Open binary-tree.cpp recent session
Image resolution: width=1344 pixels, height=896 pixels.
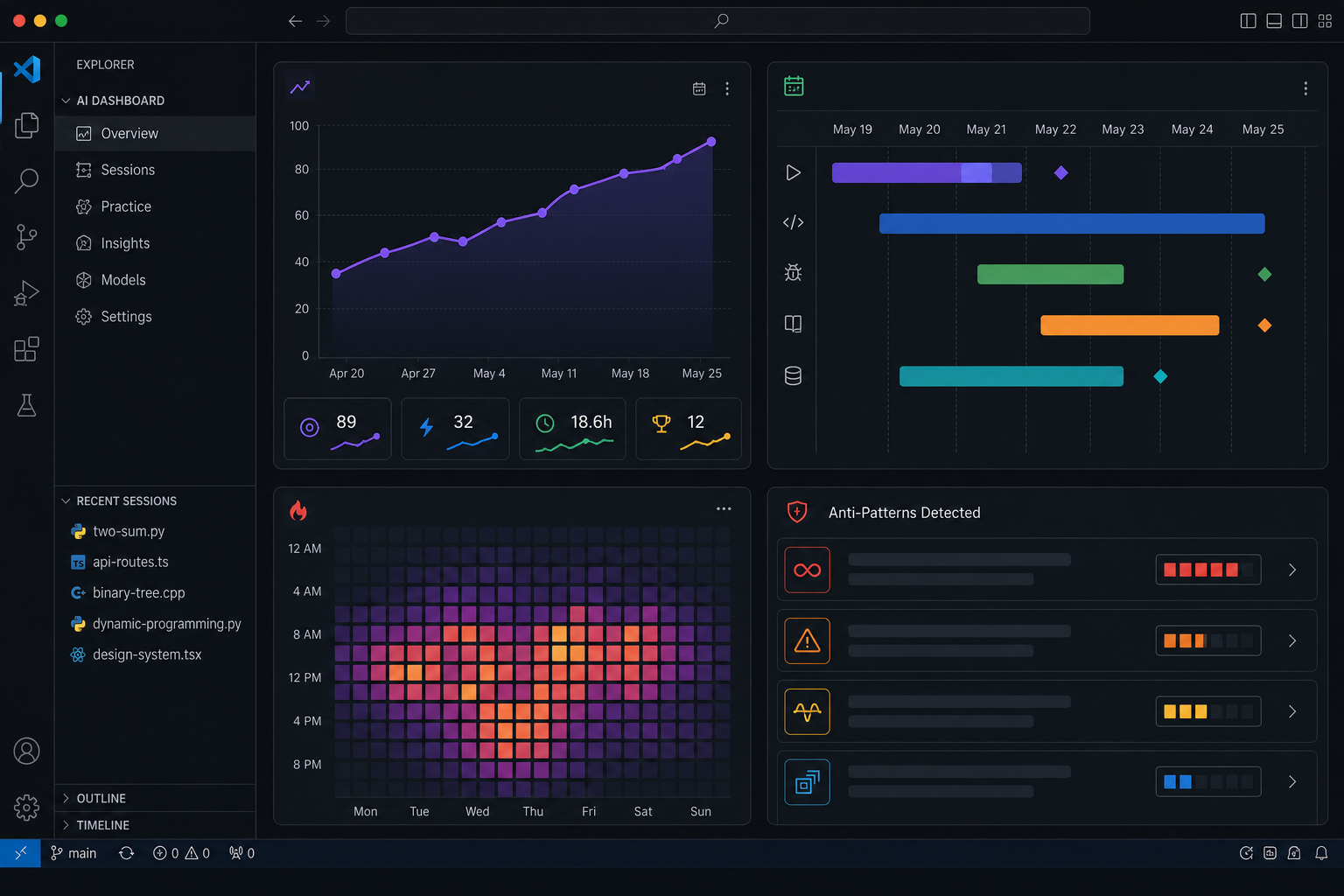155,592
